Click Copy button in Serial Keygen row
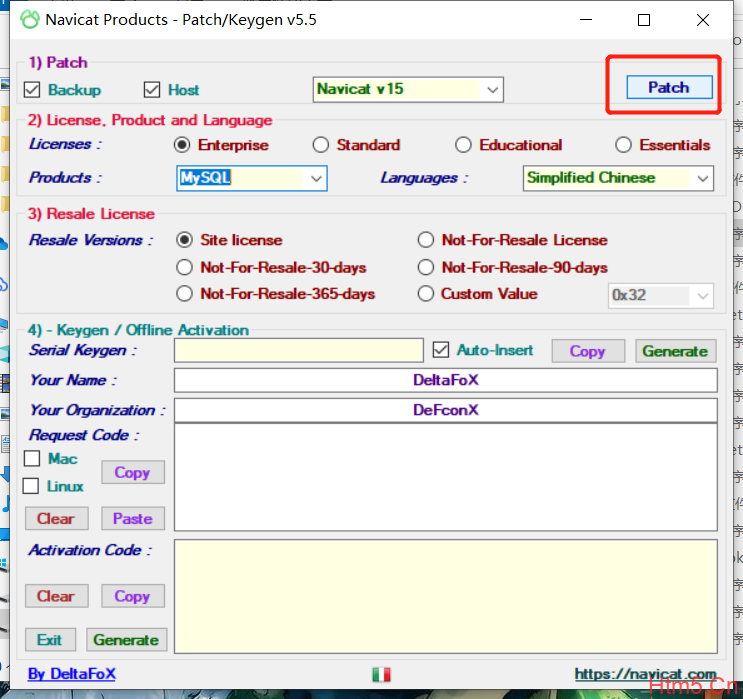Viewport: 743px width, 699px height. click(x=588, y=351)
